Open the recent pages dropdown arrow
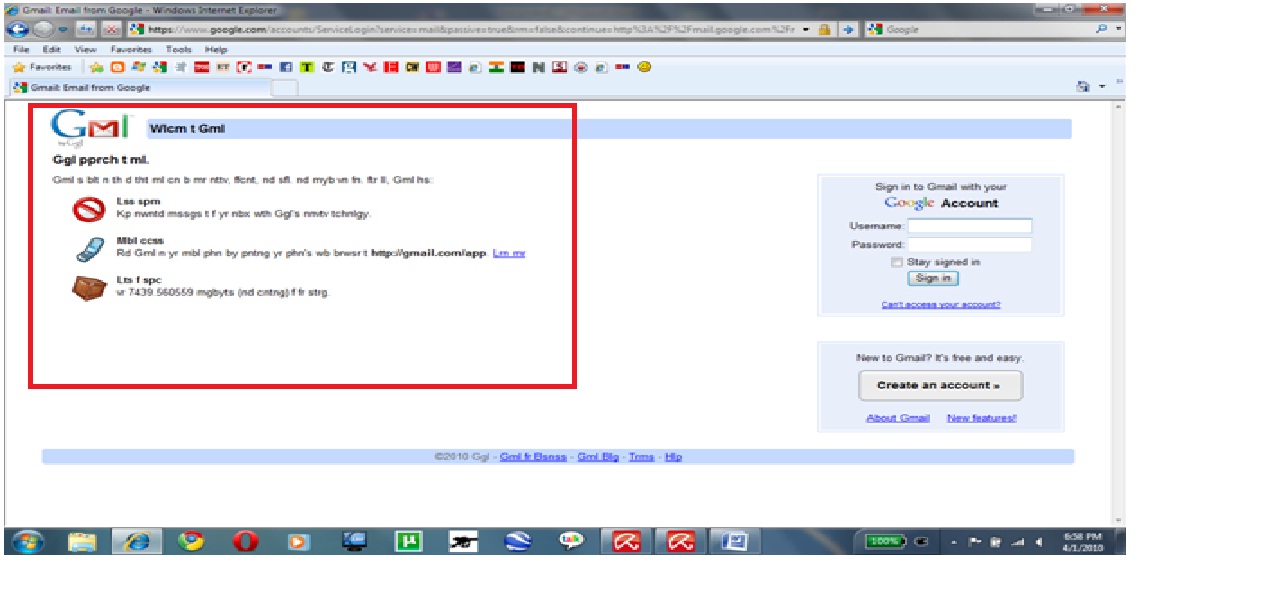The width and height of the screenshot is (1274, 592). 62,30
